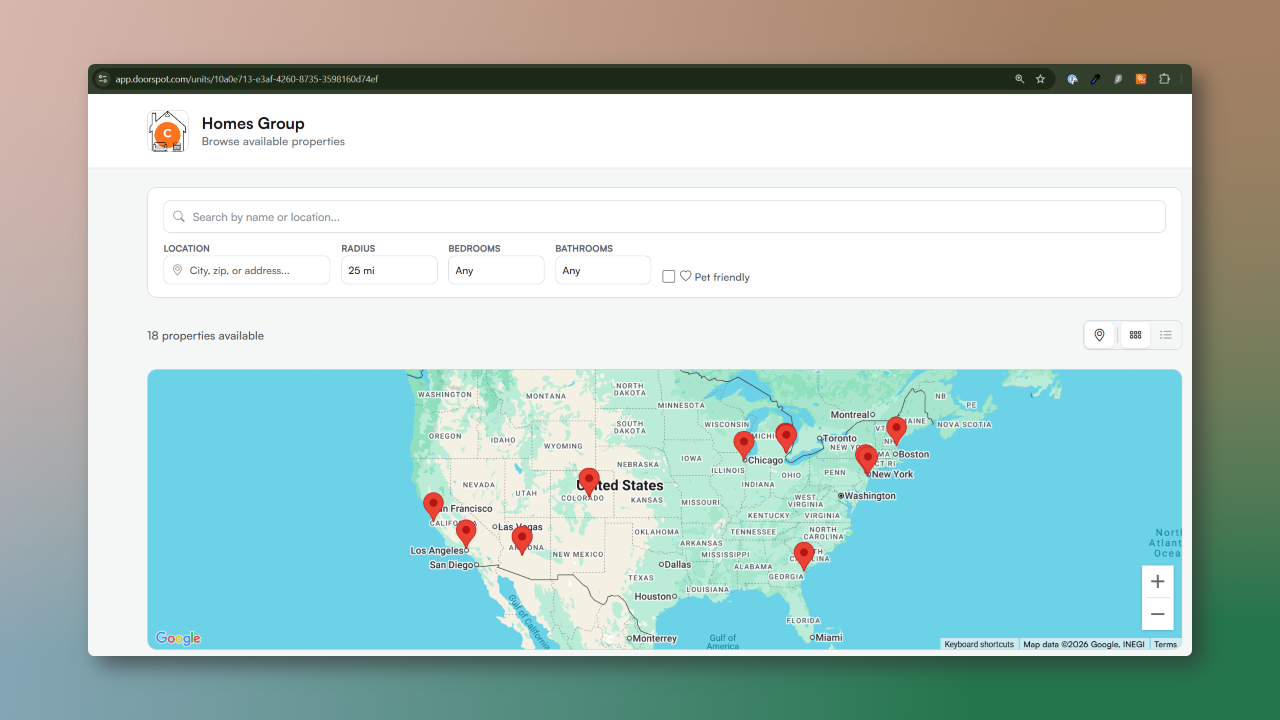
Task: Expand the Bedrooms dropdown
Action: [496, 270]
